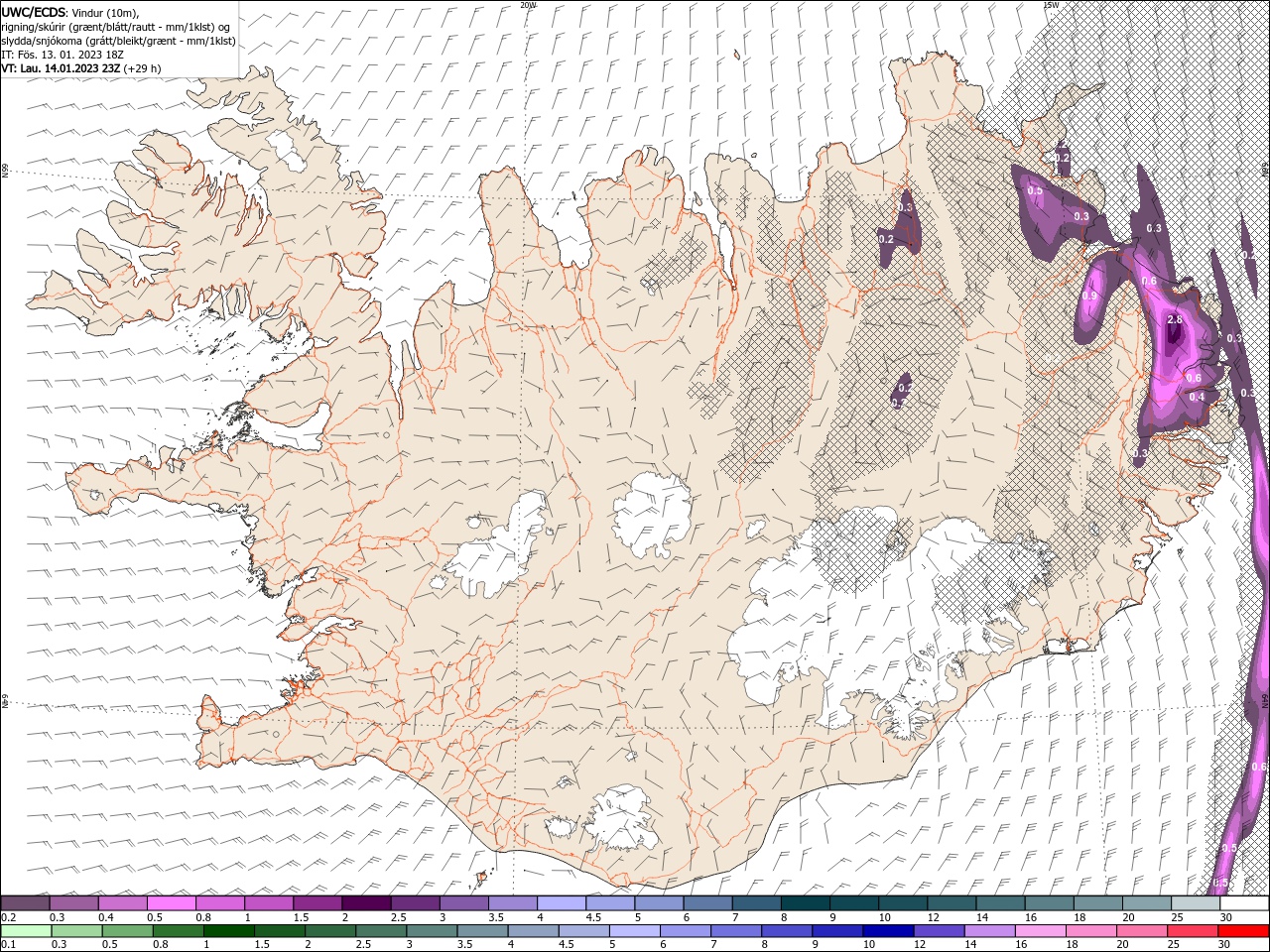The height and width of the screenshot is (952, 1270).
Task: Click the 20W longitude label
Action: pos(528,5)
